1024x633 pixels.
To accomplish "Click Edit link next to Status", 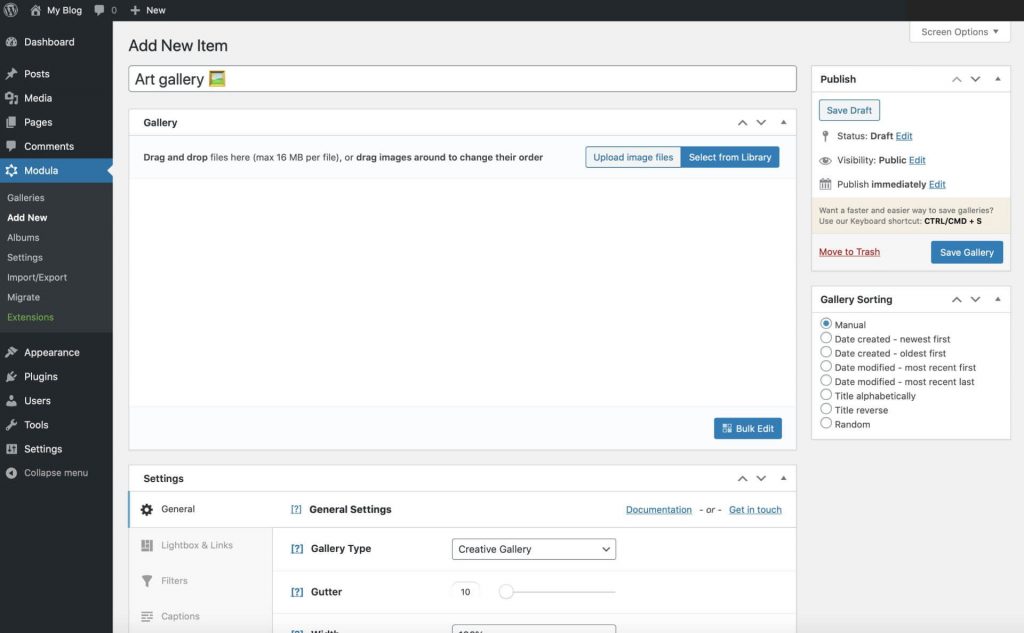I will tap(904, 136).
